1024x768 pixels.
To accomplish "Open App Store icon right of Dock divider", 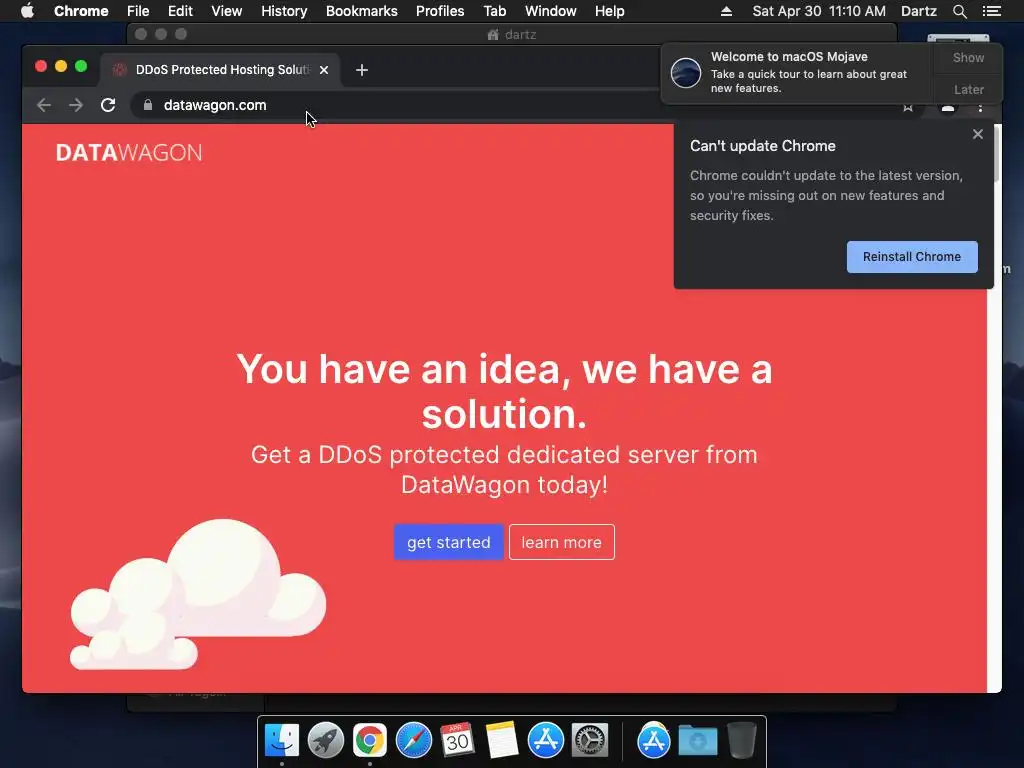I will click(x=654, y=741).
